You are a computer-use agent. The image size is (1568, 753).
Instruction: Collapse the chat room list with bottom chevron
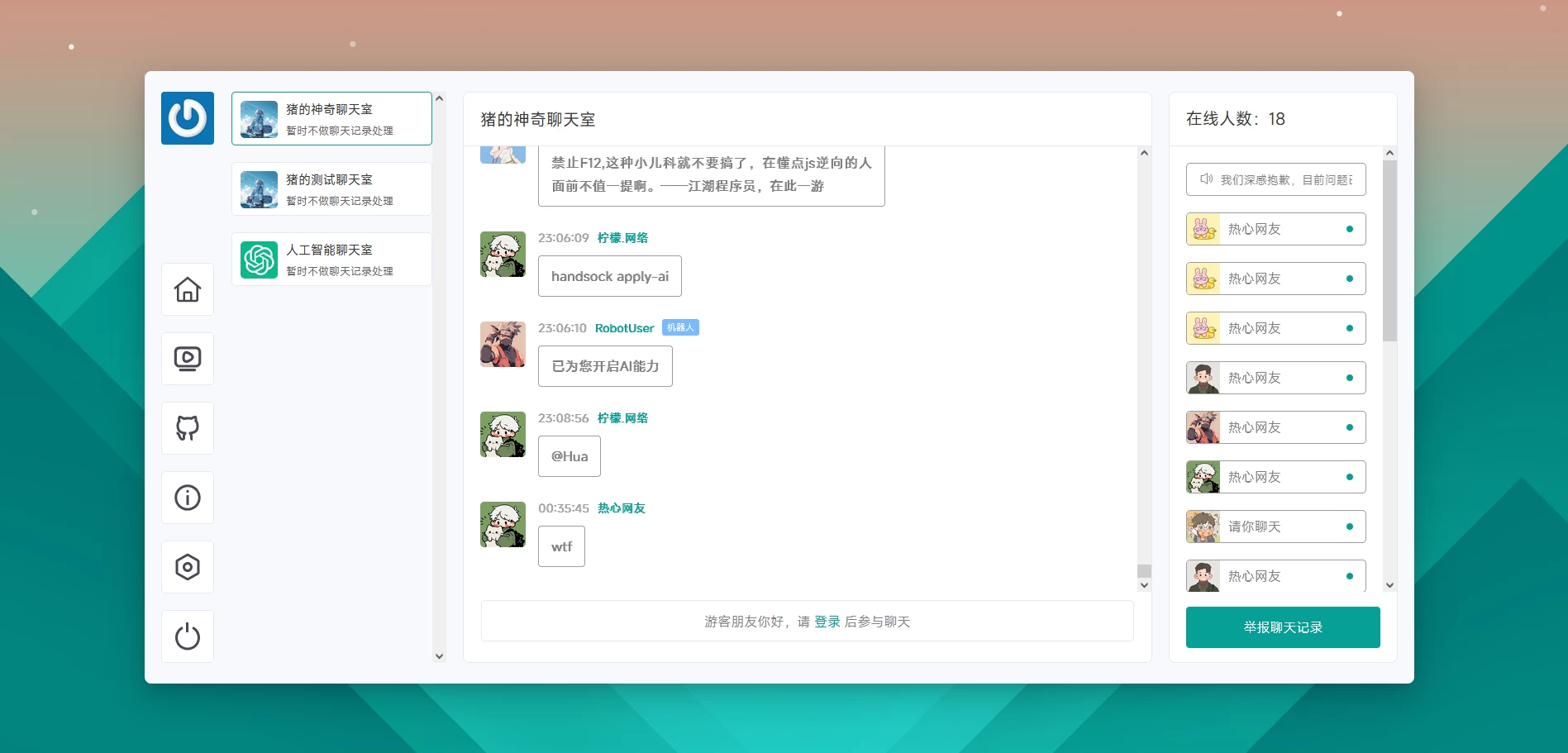click(438, 655)
